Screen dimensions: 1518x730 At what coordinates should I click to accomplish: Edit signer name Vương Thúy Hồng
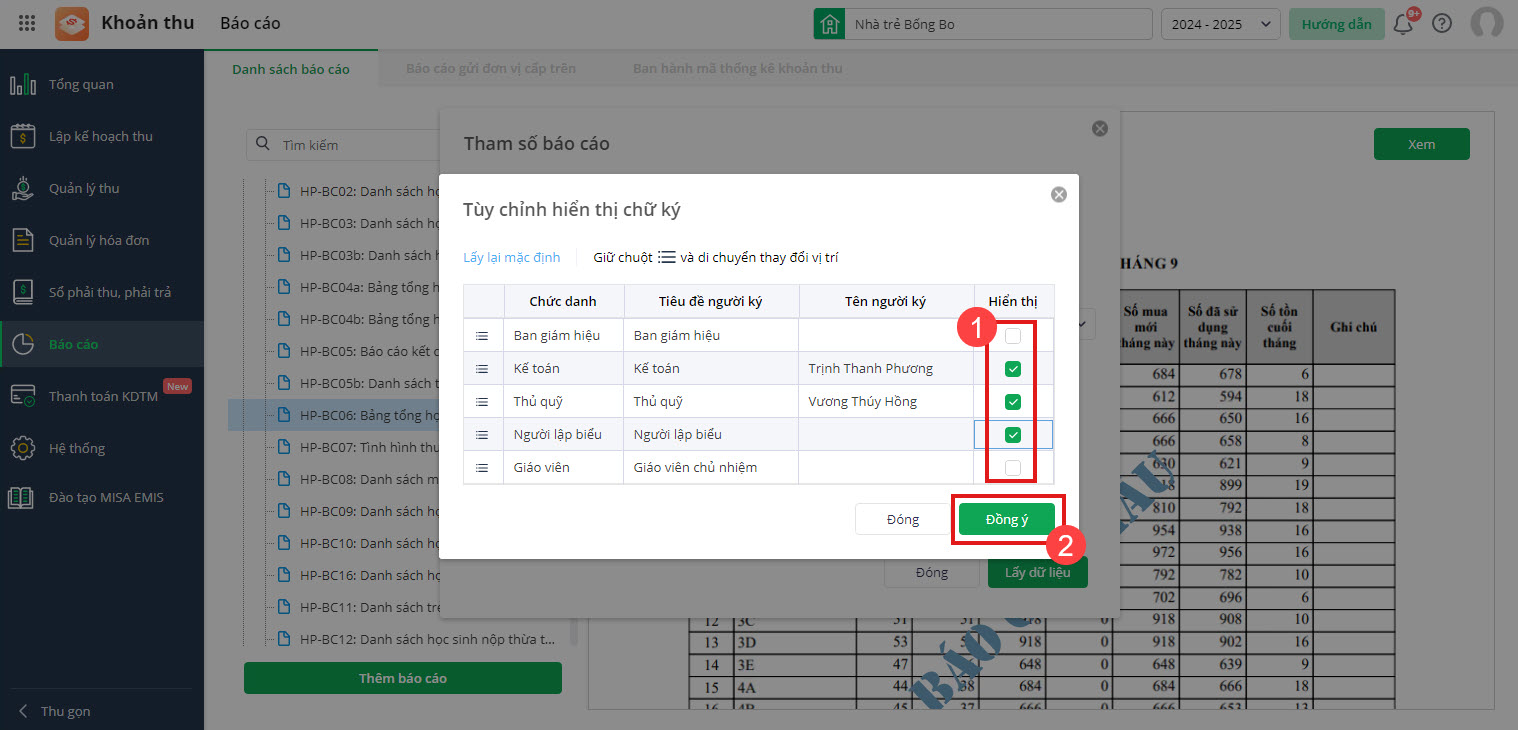click(887, 402)
